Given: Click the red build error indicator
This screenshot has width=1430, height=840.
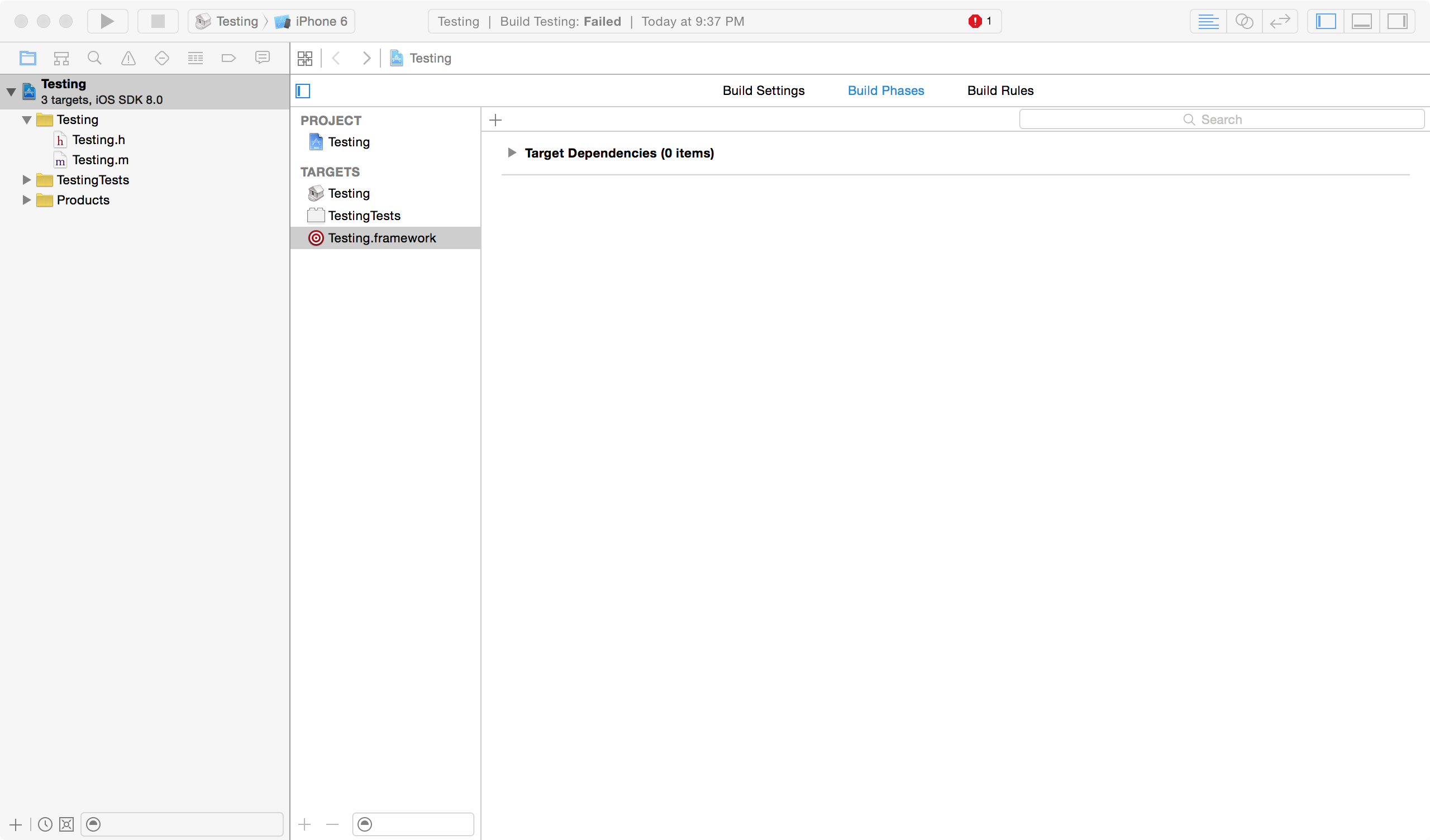Looking at the screenshot, I should click(x=975, y=22).
